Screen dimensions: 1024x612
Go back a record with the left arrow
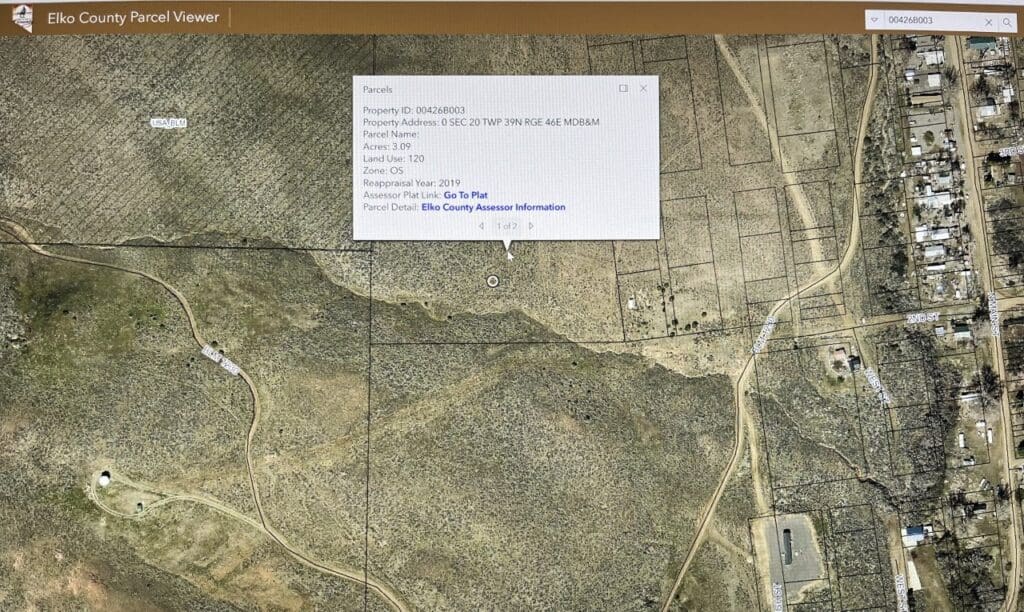(x=482, y=225)
